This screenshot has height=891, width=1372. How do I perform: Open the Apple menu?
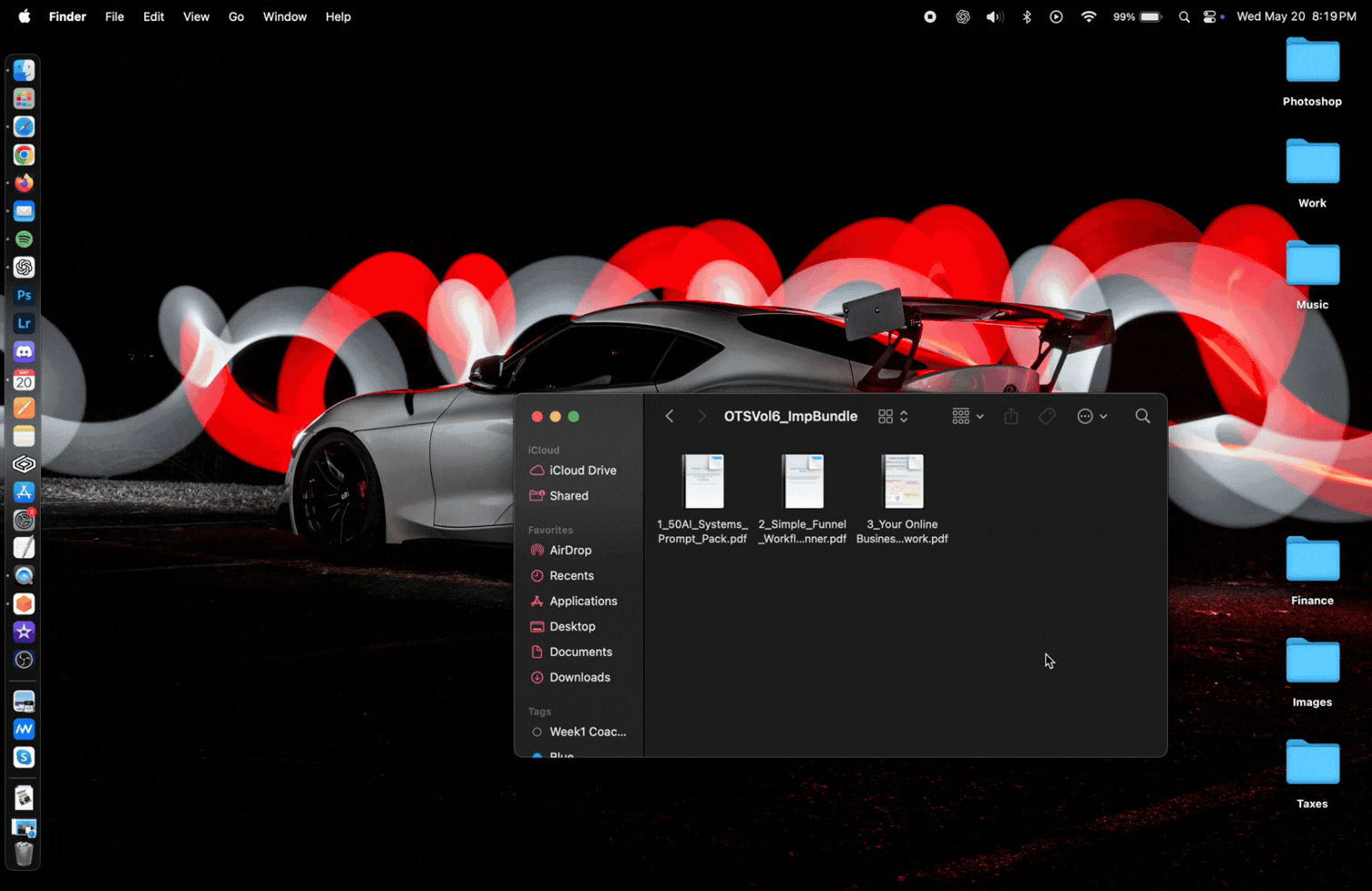pyautogui.click(x=24, y=16)
